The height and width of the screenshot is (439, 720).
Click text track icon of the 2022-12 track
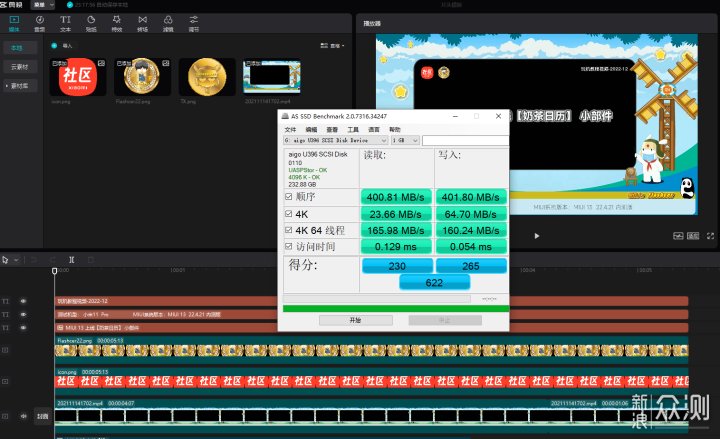pyautogui.click(x=6, y=301)
